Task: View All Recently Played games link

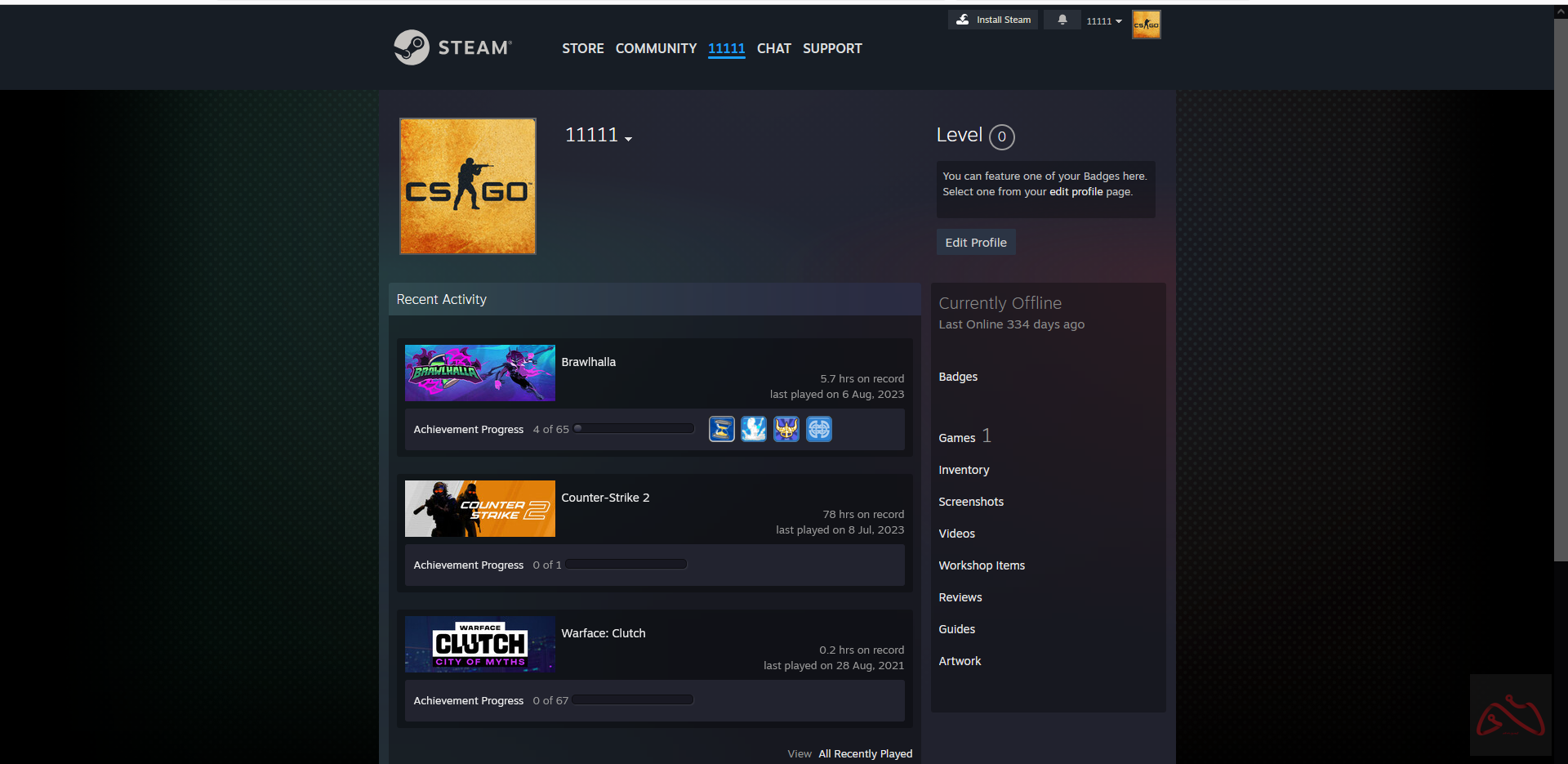Action: (x=865, y=753)
